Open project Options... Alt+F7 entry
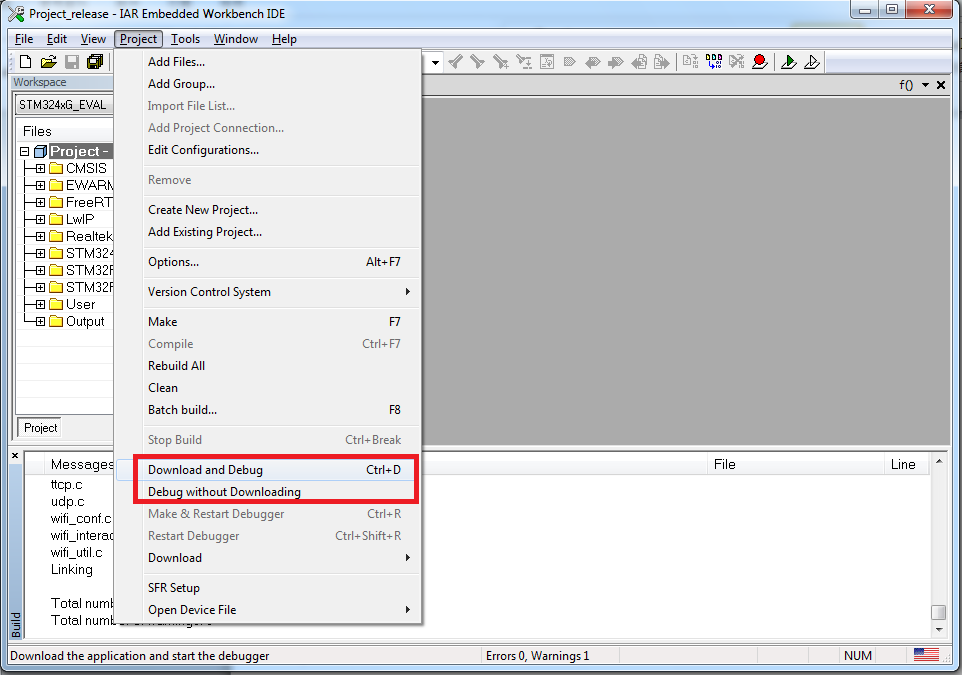The image size is (962, 675). tap(267, 262)
